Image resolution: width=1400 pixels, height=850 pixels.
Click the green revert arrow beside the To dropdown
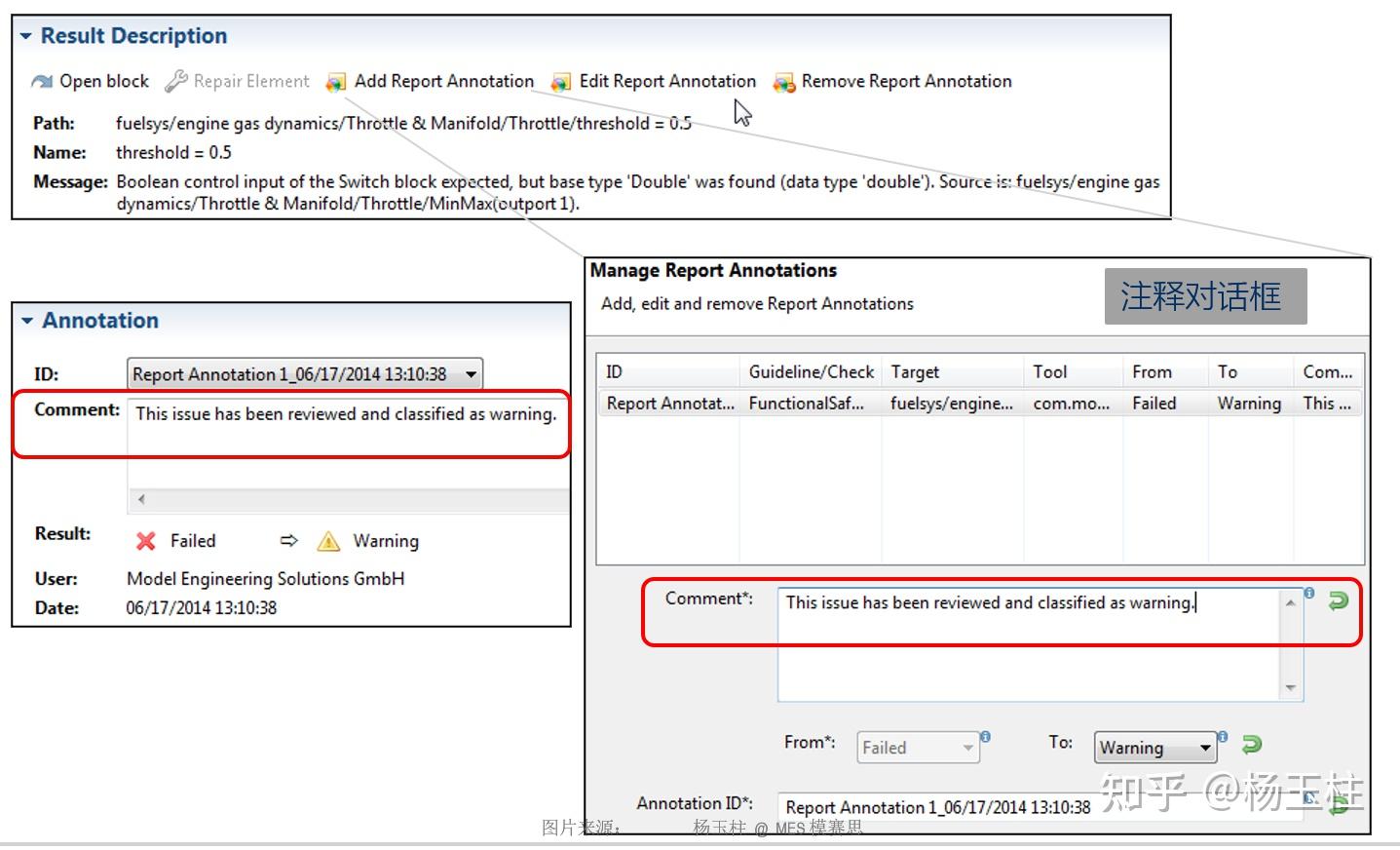click(x=1252, y=745)
